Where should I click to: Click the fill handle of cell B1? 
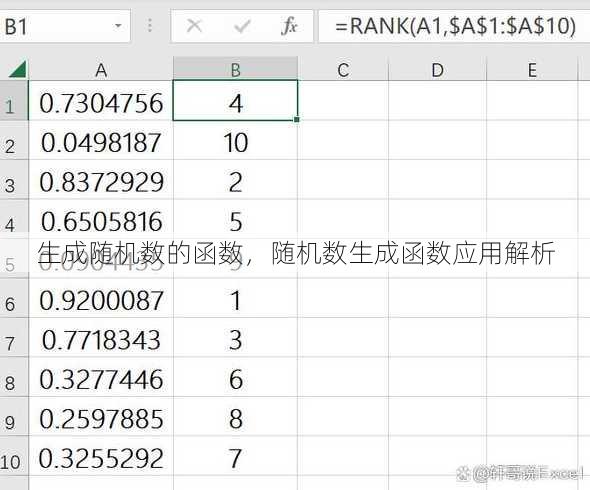(x=297, y=119)
